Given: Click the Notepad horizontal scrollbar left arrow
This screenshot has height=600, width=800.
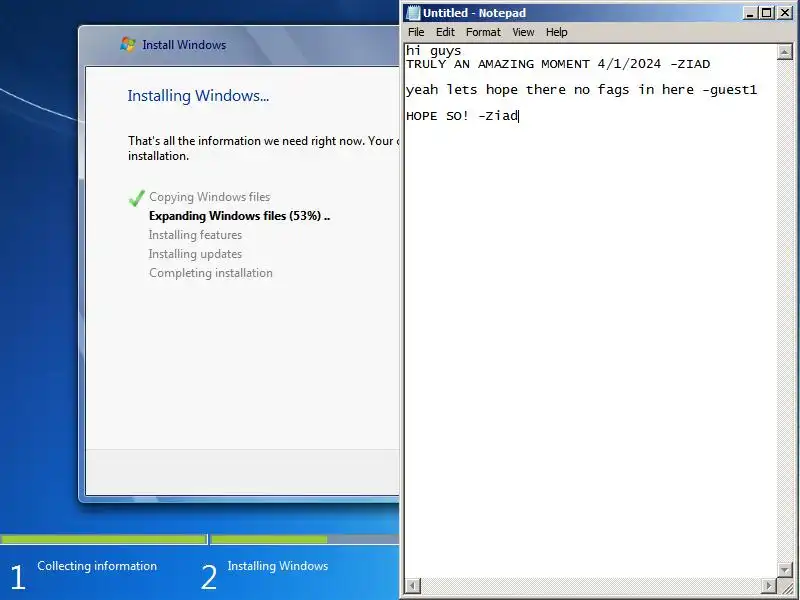Looking at the screenshot, I should point(412,585).
